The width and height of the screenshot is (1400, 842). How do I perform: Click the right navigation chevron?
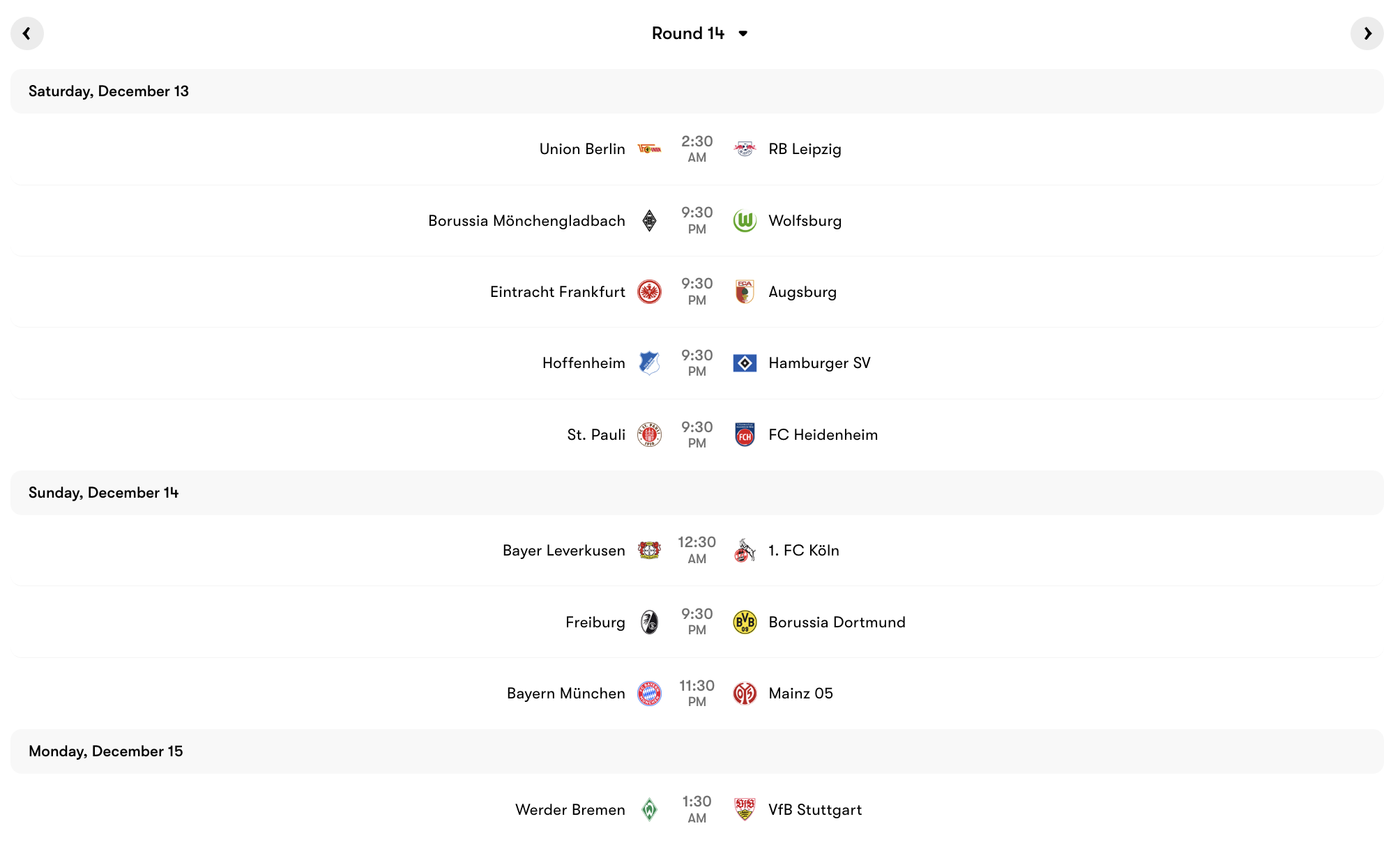(1367, 33)
